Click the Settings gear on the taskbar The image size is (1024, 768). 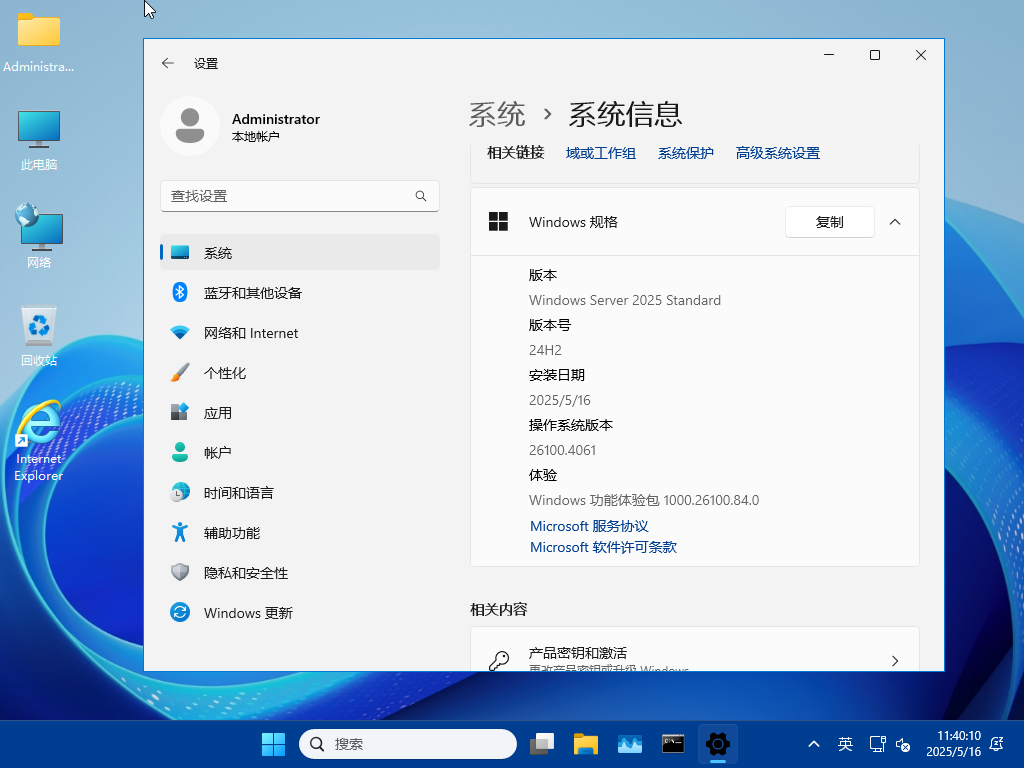[x=718, y=744]
